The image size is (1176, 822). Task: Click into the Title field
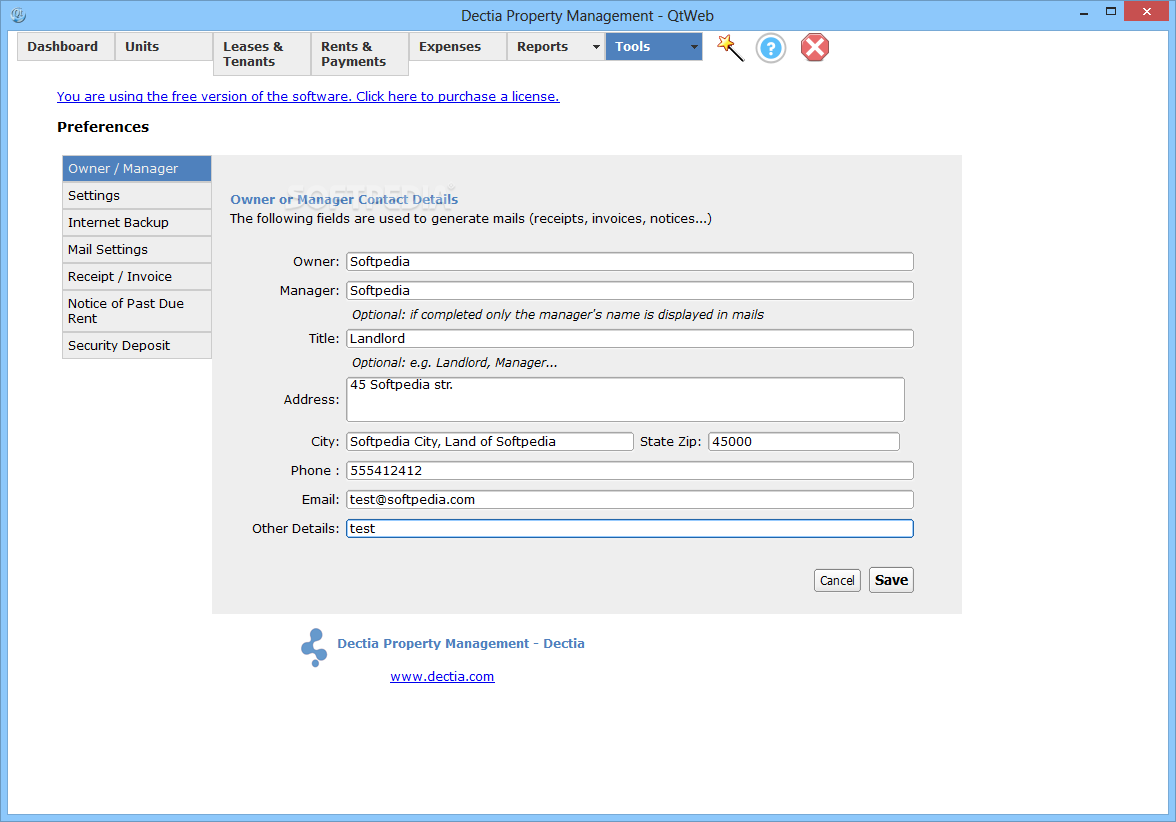[630, 338]
